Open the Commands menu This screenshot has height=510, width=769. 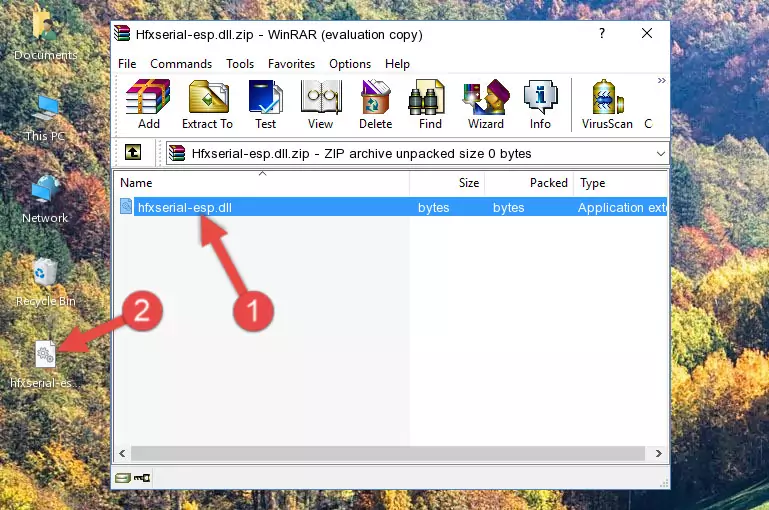pyautogui.click(x=181, y=64)
